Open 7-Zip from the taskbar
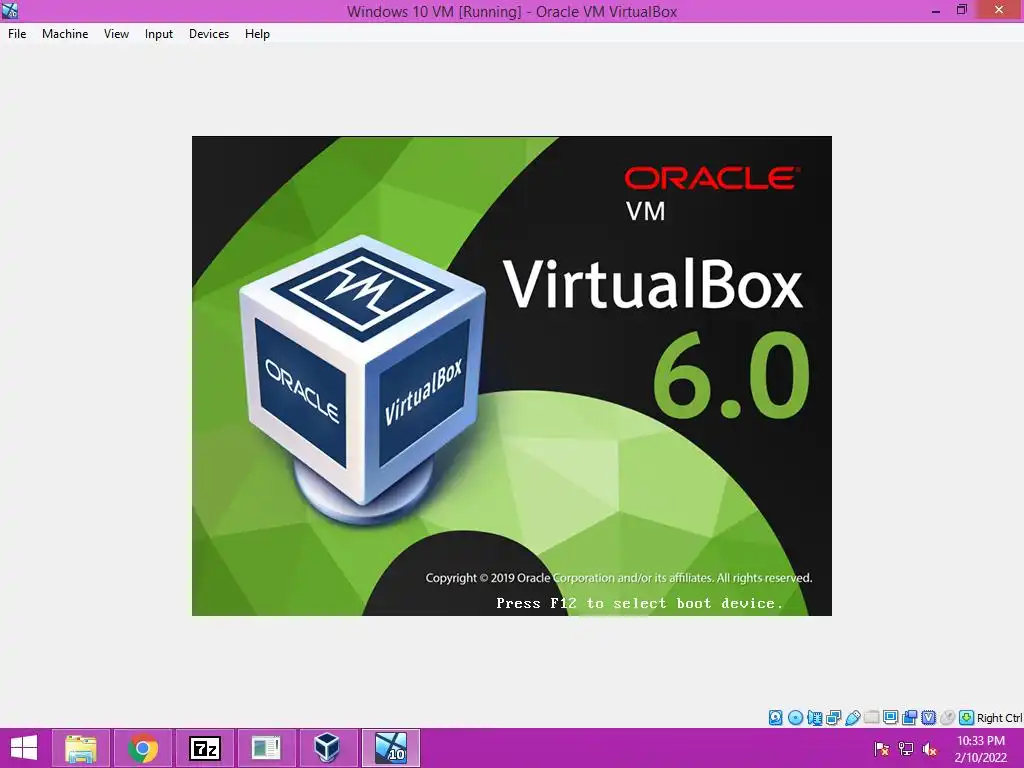Screen dimensions: 1024x768 click(204, 748)
